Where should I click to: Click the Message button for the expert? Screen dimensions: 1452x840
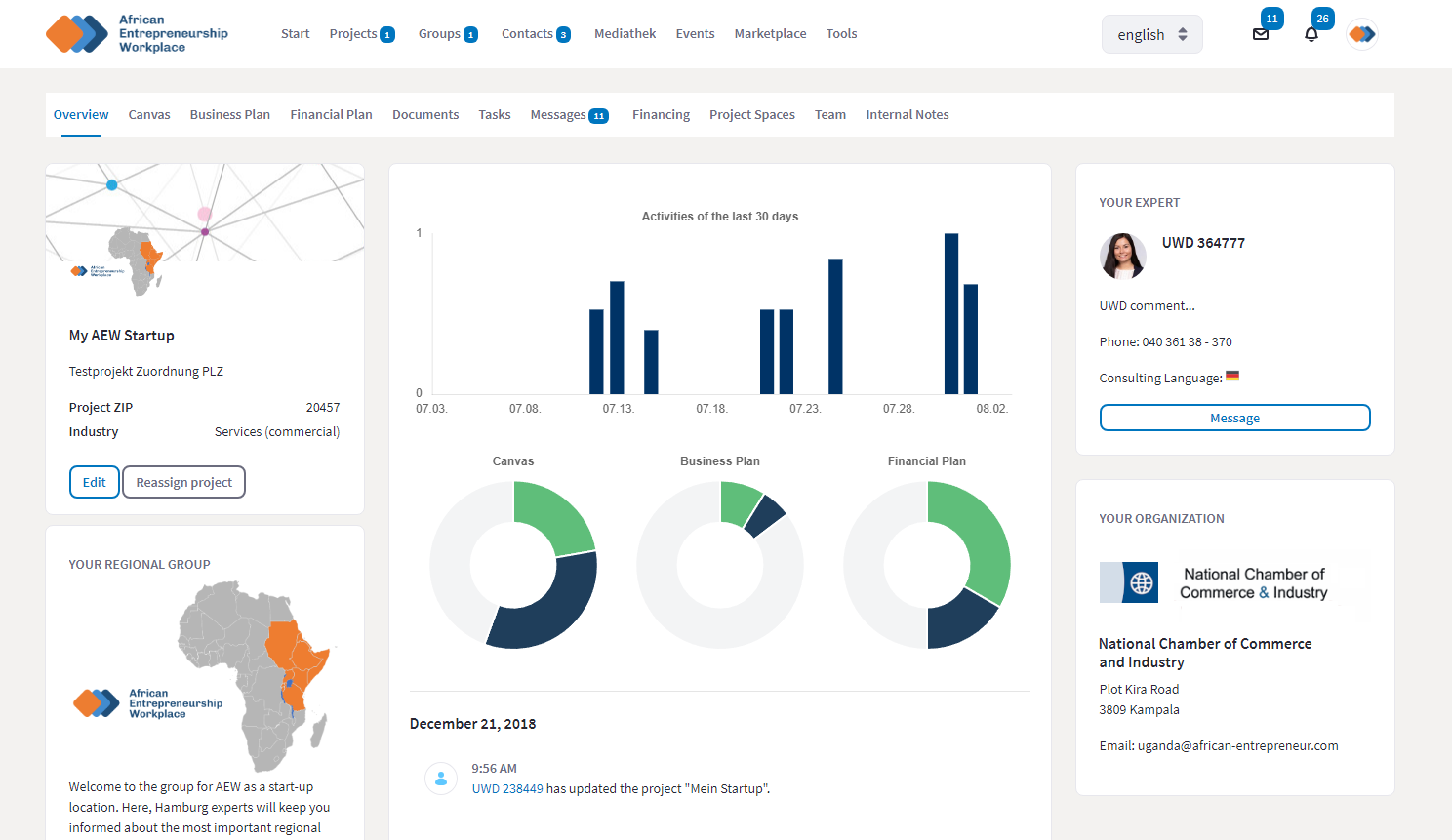[1234, 418]
